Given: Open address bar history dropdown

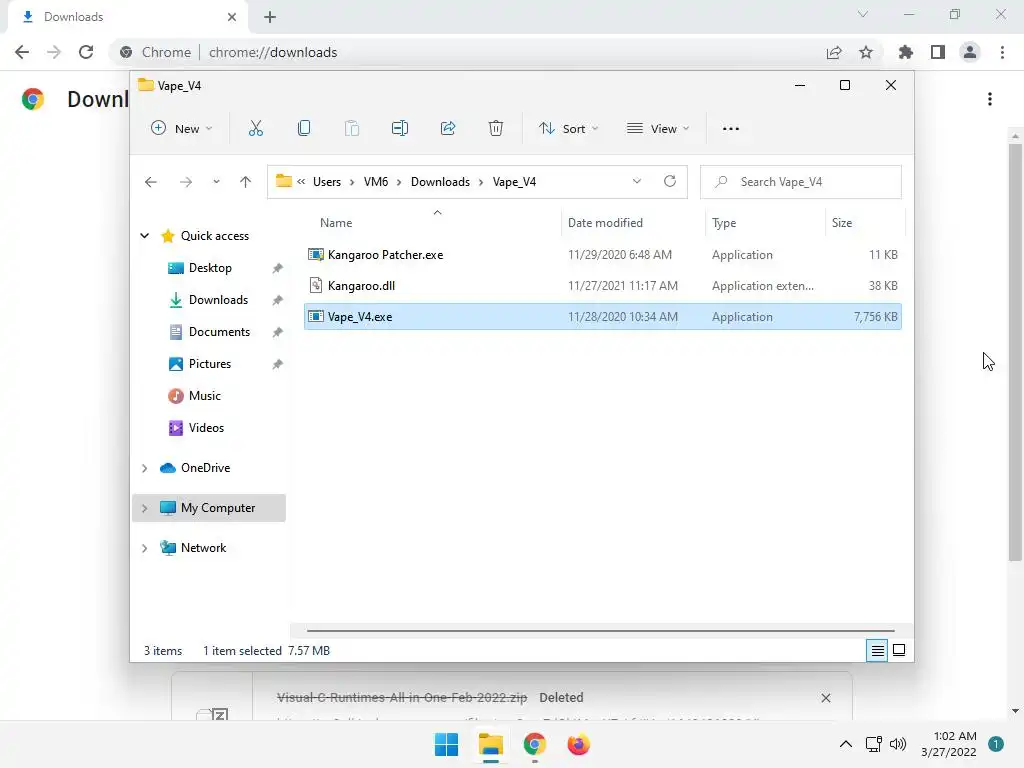Looking at the screenshot, I should (x=637, y=182).
